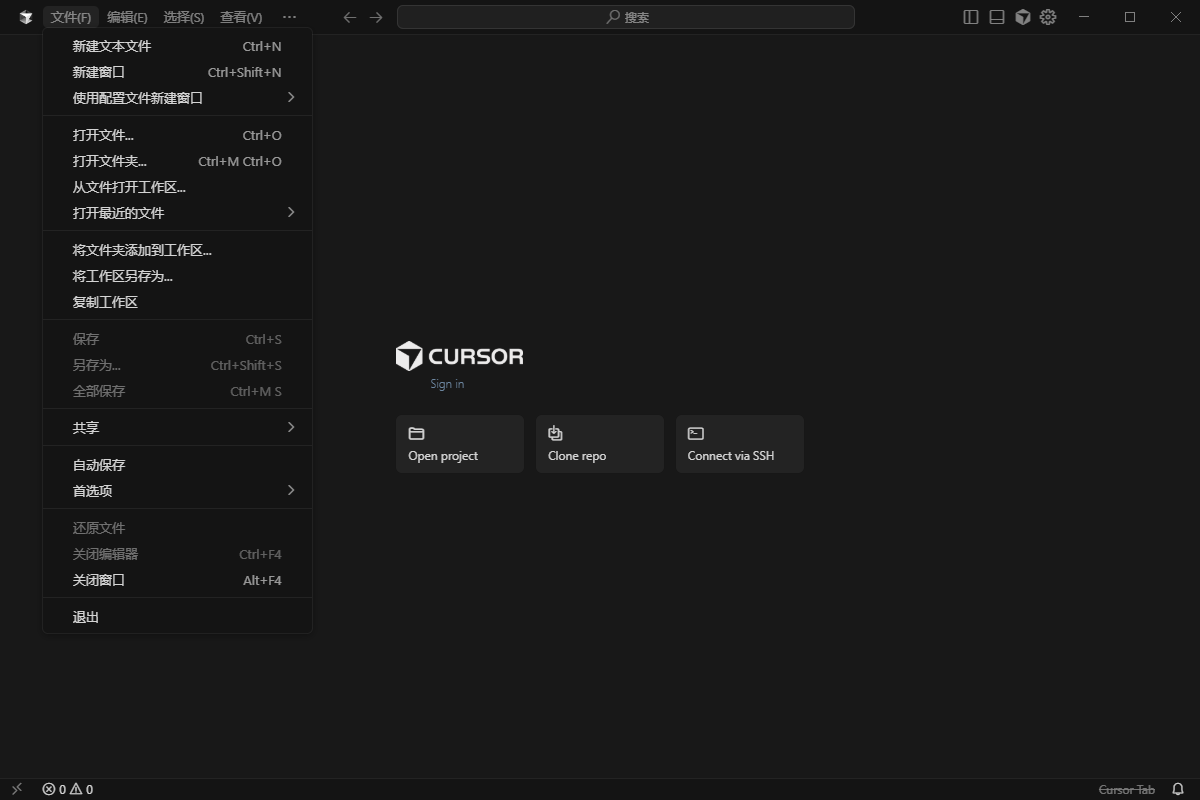Click the Cursor logo in the title bar
1200x800 pixels.
tap(24, 17)
